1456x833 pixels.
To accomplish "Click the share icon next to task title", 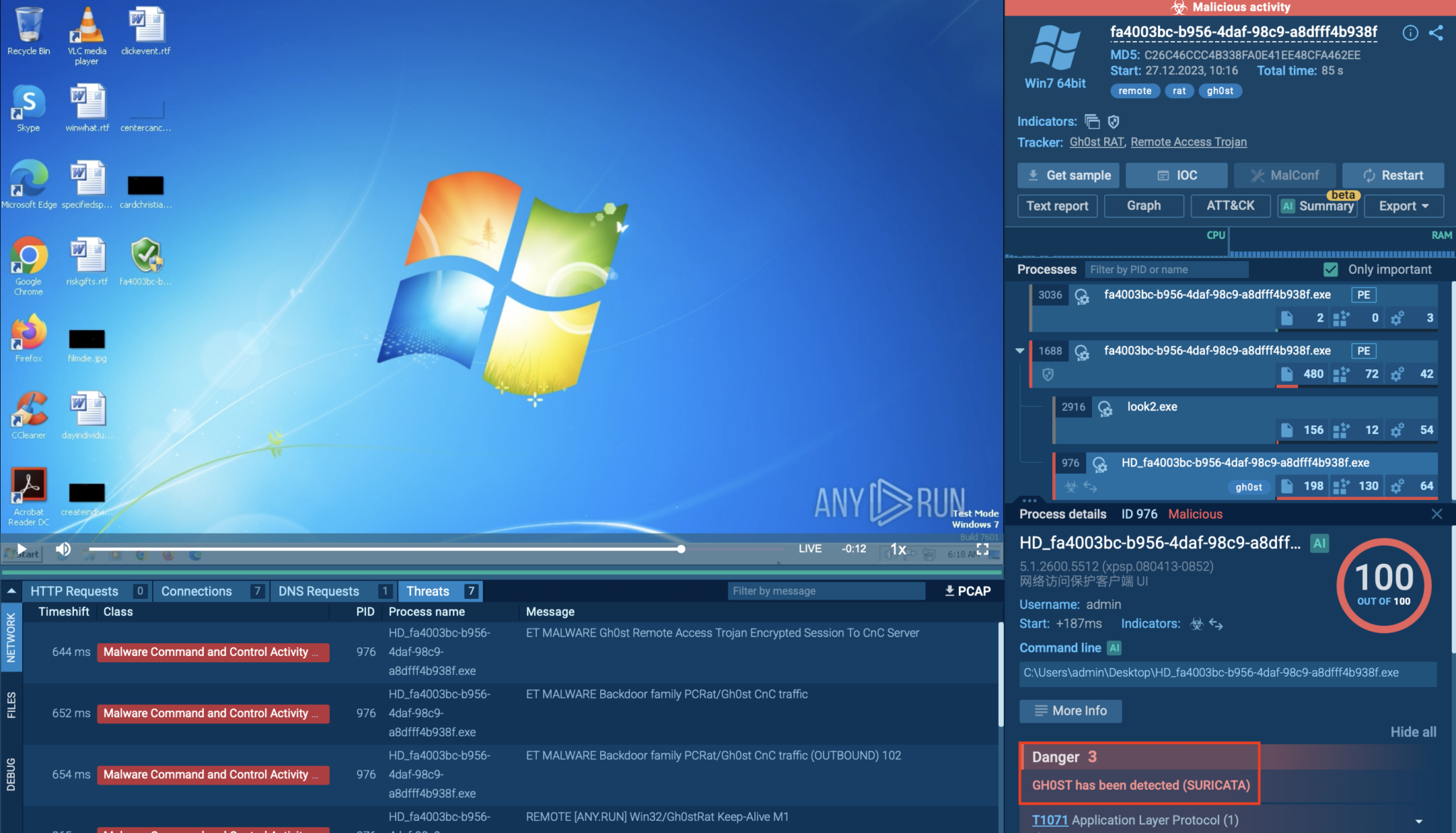I will tap(1435, 33).
